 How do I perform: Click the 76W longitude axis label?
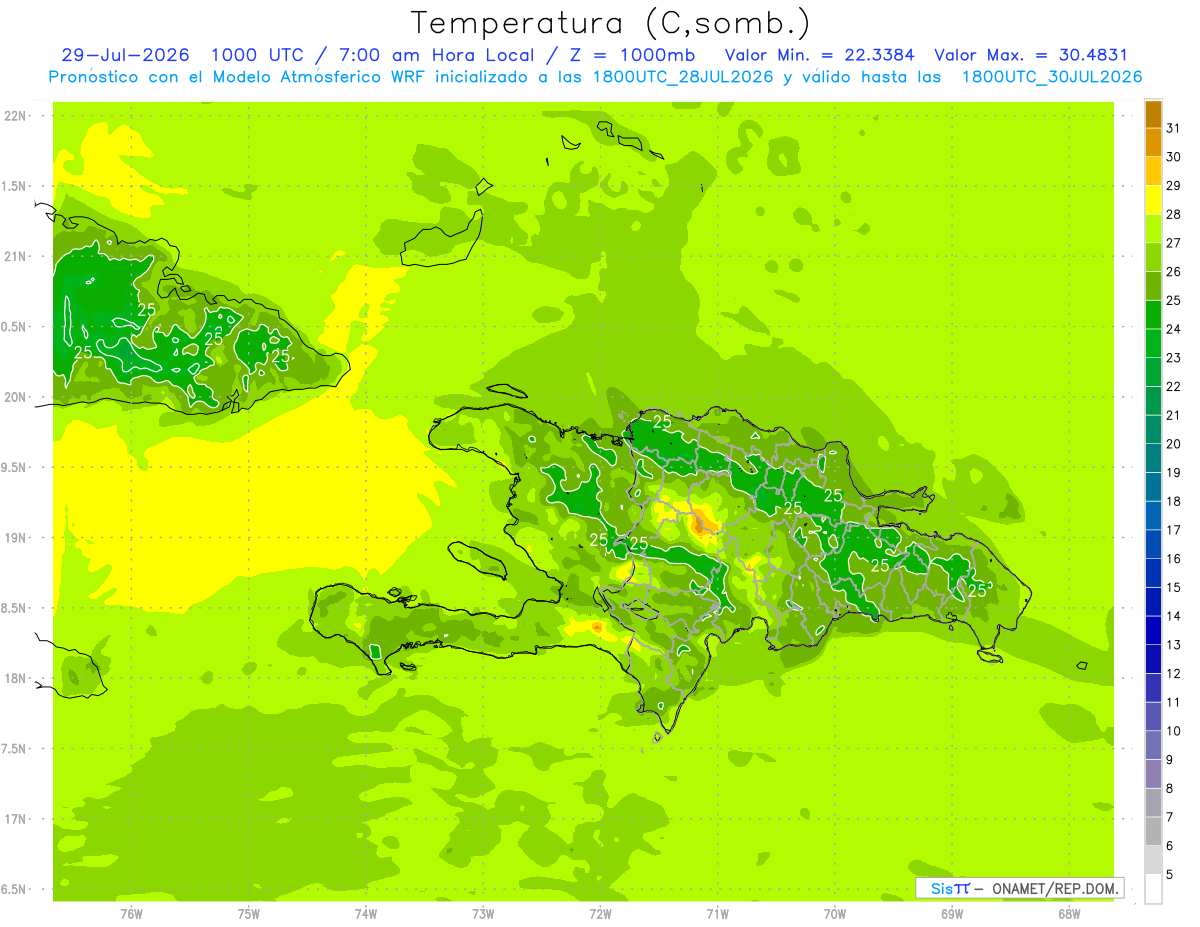131,913
